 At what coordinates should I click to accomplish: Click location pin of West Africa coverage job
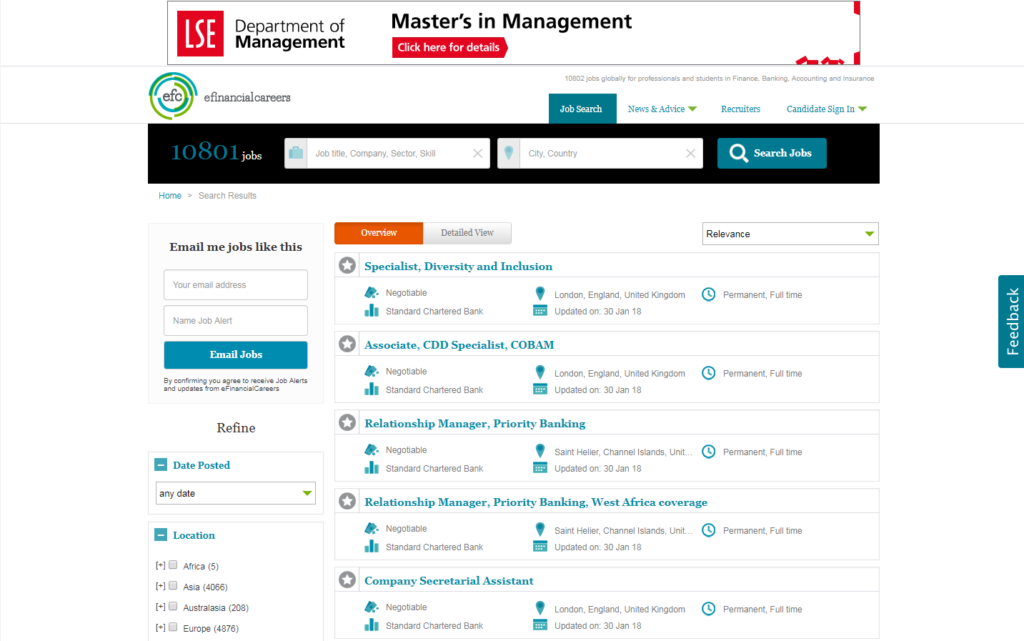(540, 529)
